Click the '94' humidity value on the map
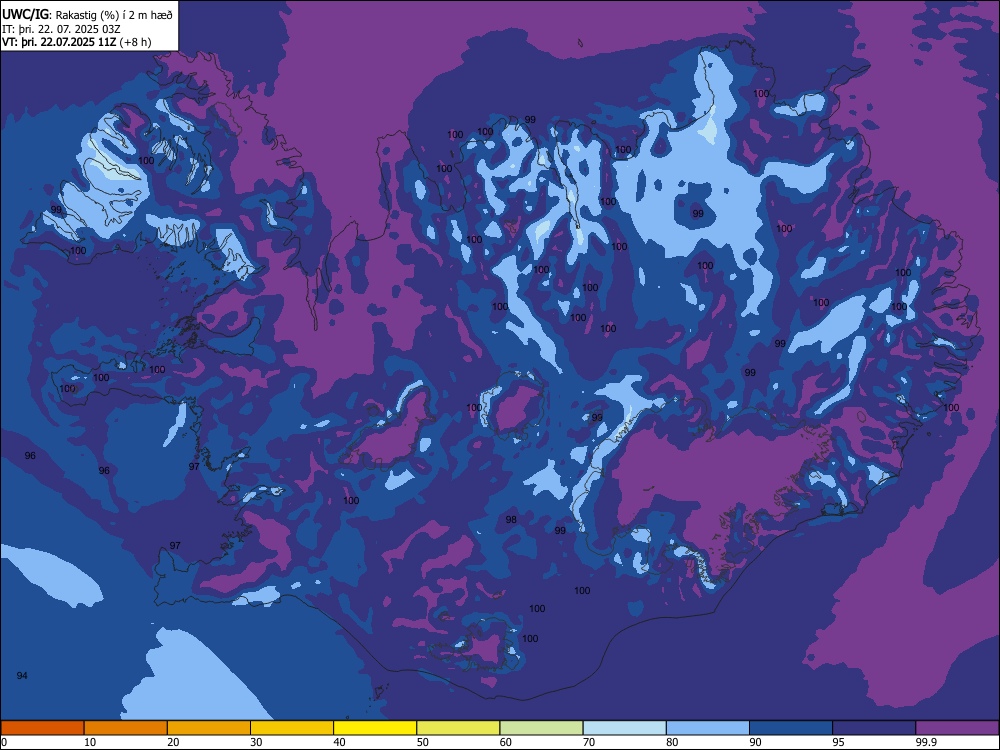Screen dimensions: 1000x750 click(22, 675)
